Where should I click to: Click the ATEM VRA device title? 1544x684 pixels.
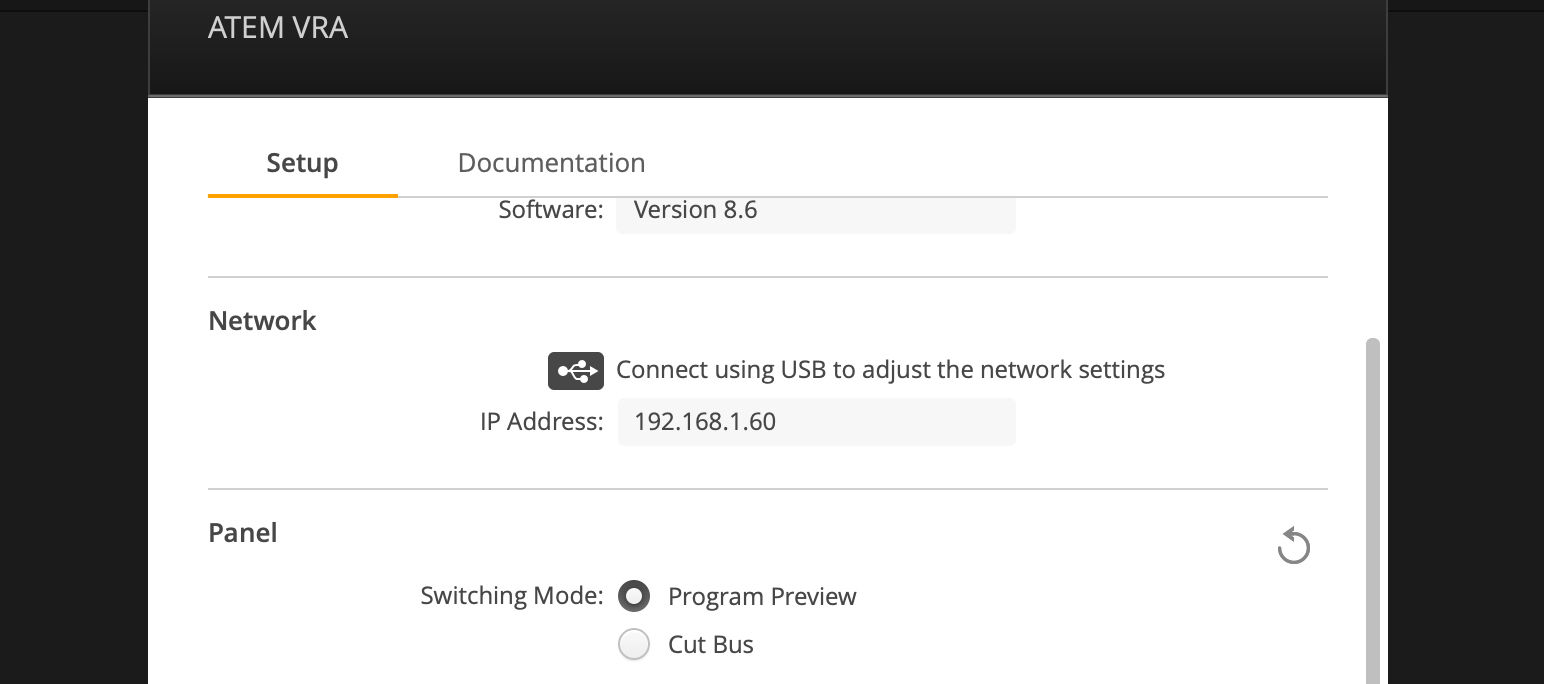[278, 28]
